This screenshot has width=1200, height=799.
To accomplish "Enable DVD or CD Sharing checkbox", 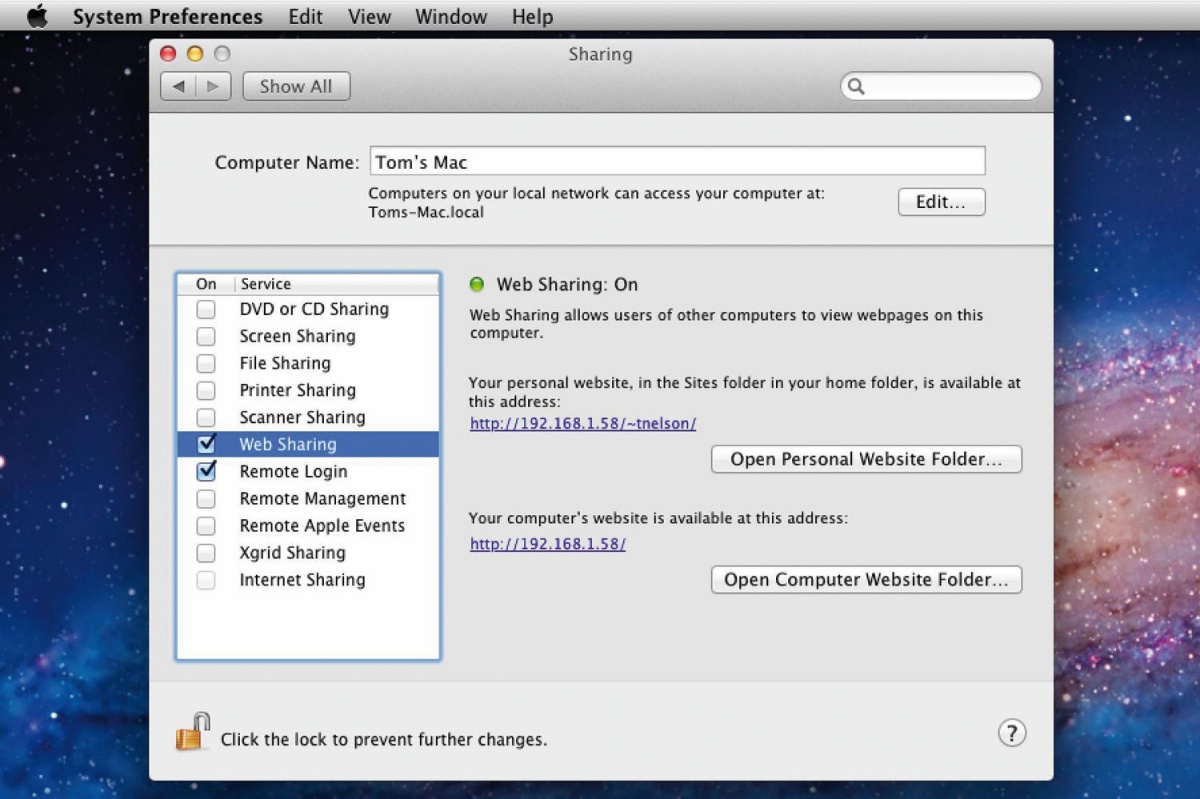I will point(206,310).
